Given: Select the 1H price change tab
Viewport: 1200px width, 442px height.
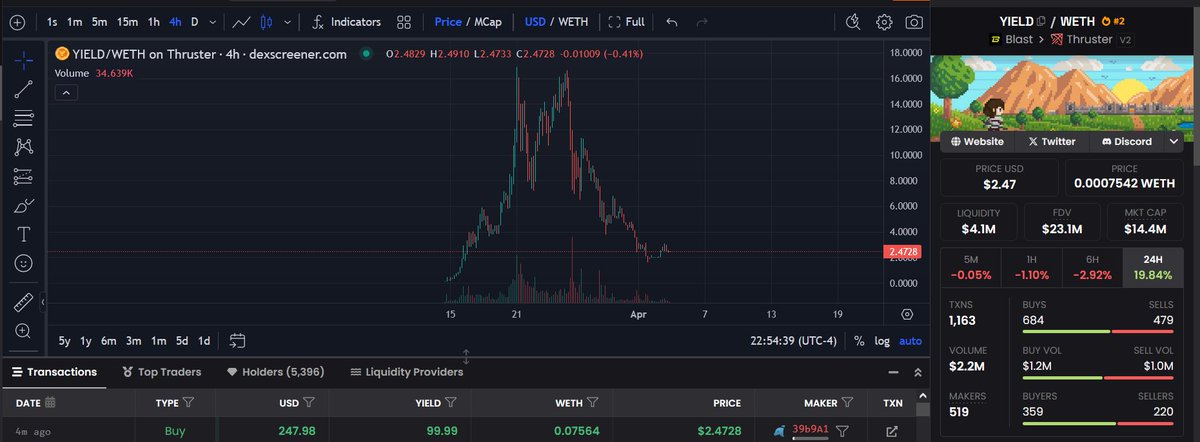Looking at the screenshot, I should [x=1033, y=267].
